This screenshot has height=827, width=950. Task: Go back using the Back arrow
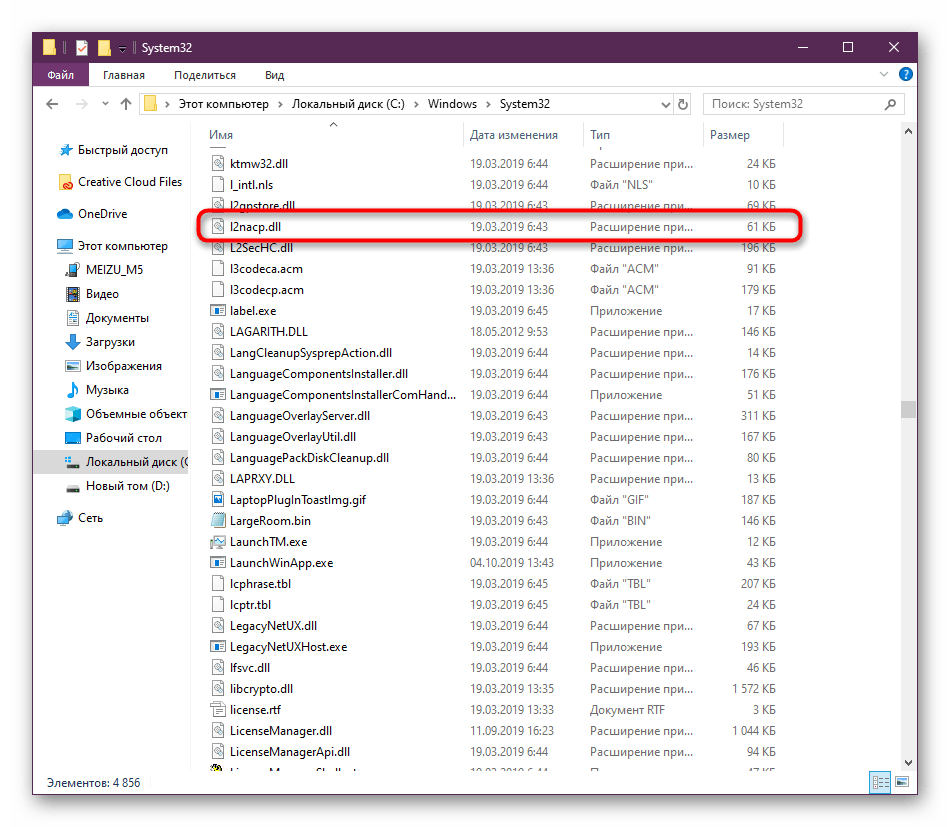tap(53, 104)
